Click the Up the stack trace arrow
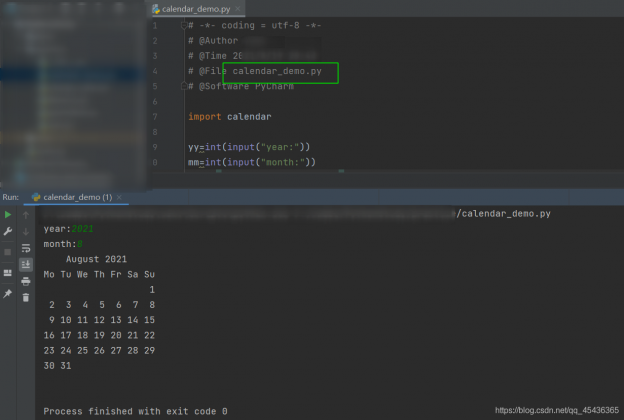624x420 pixels. (x=26, y=214)
